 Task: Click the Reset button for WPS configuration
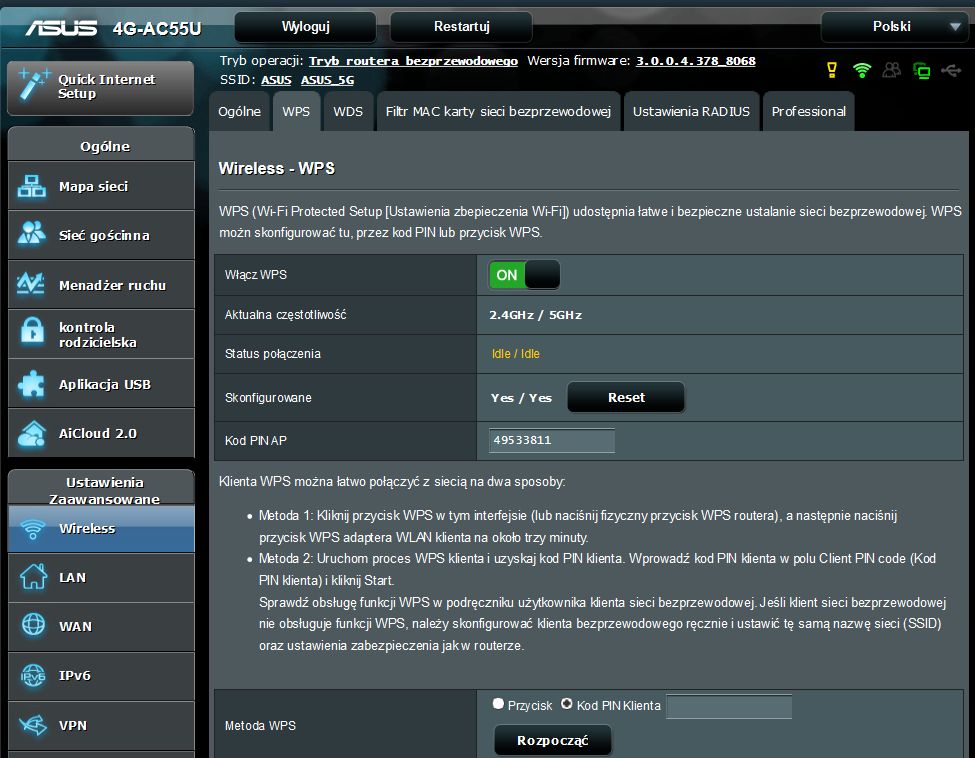click(626, 397)
